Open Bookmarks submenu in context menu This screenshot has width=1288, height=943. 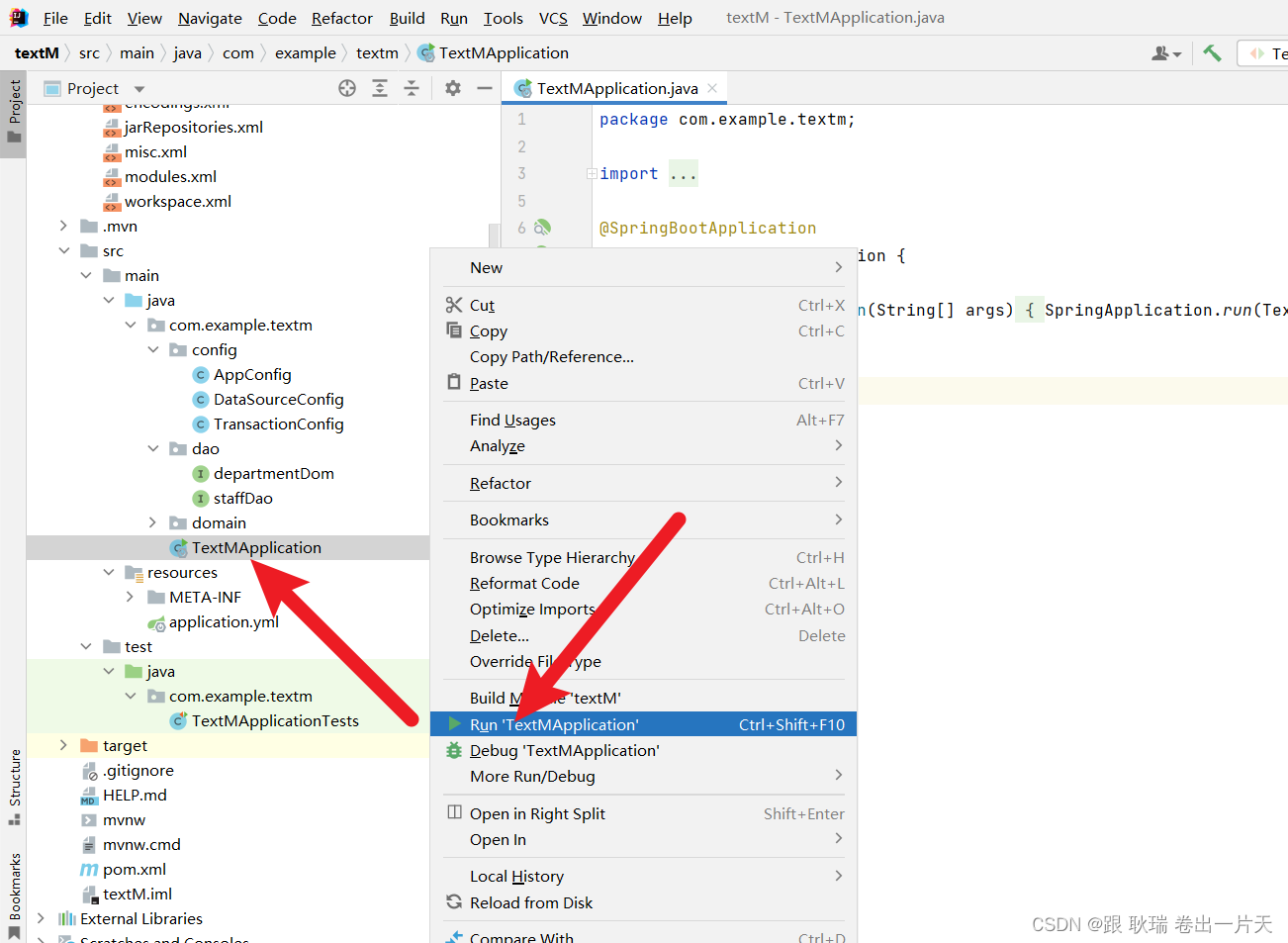click(643, 519)
